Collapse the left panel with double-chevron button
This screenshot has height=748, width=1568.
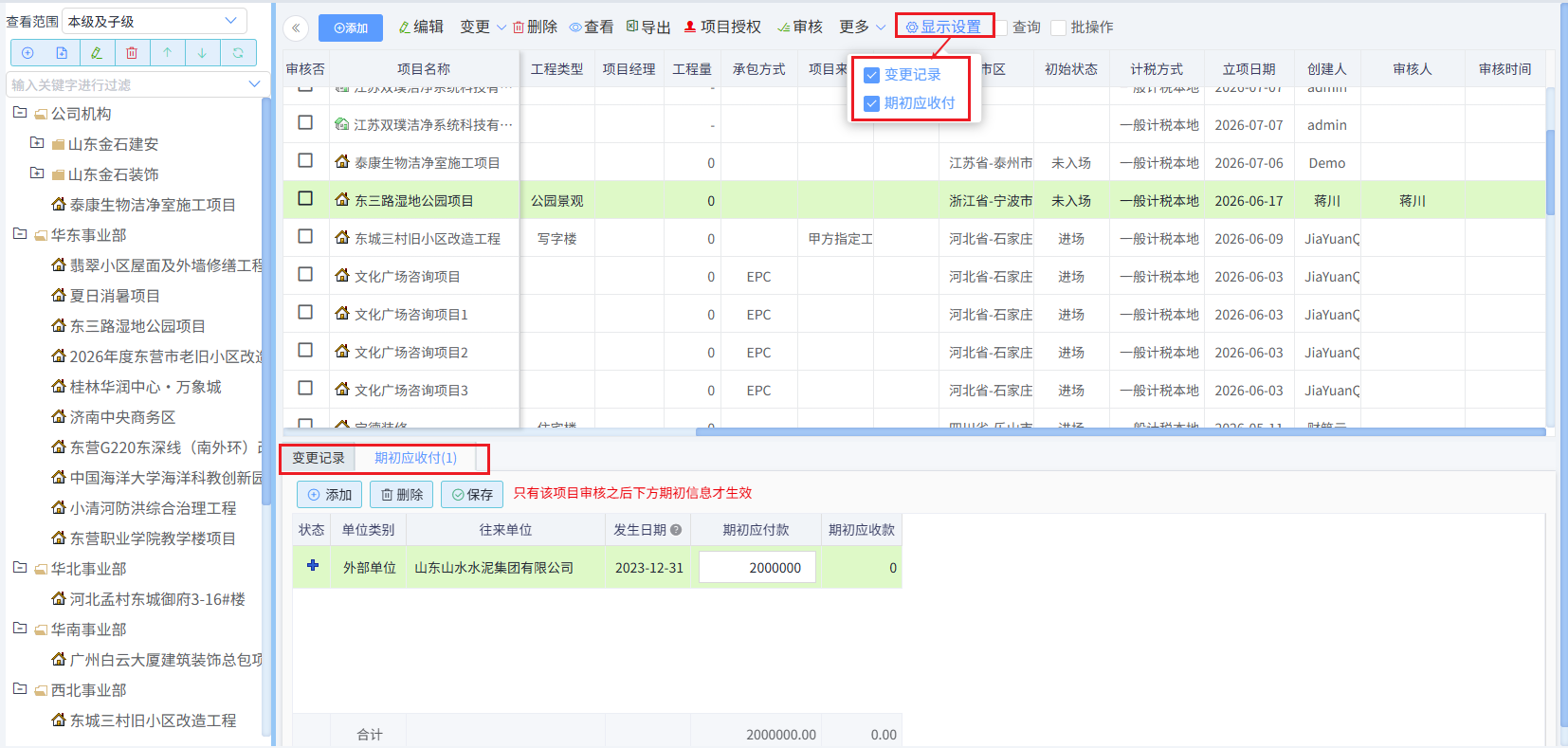pyautogui.click(x=296, y=27)
